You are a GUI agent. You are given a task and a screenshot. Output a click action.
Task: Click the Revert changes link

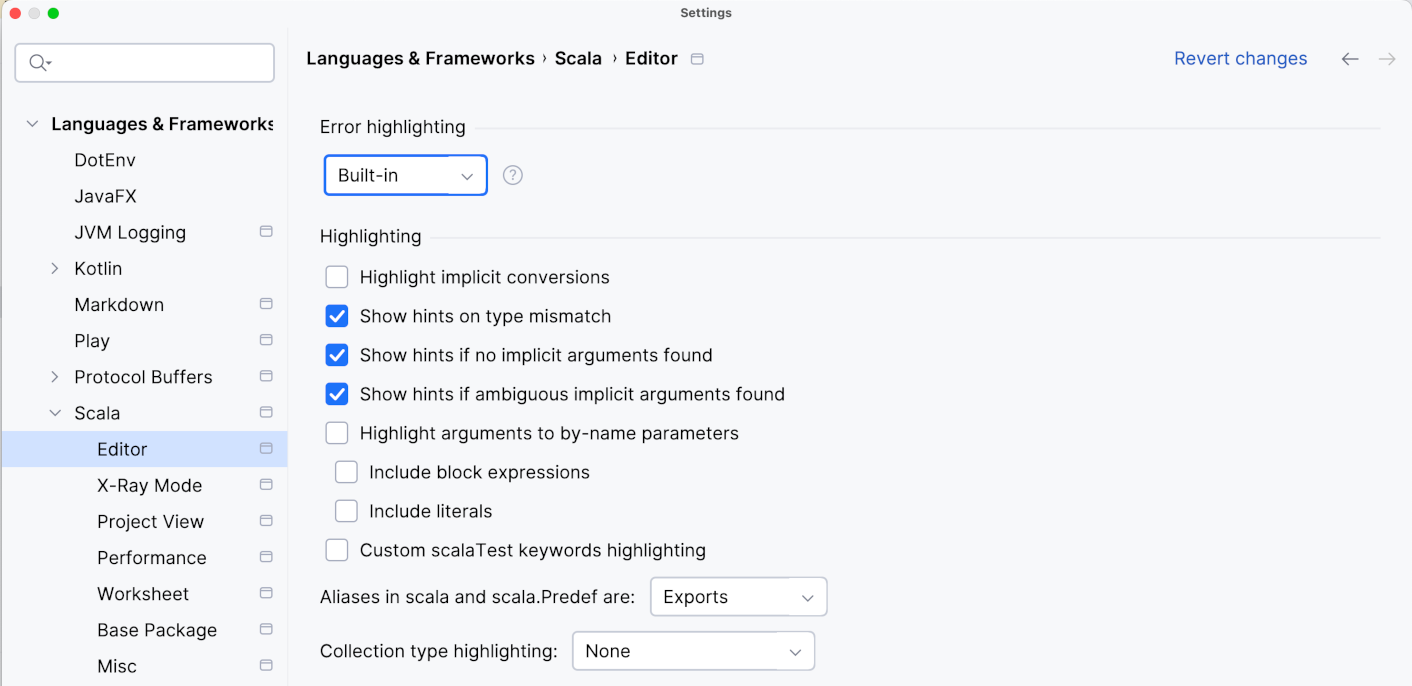coord(1240,59)
